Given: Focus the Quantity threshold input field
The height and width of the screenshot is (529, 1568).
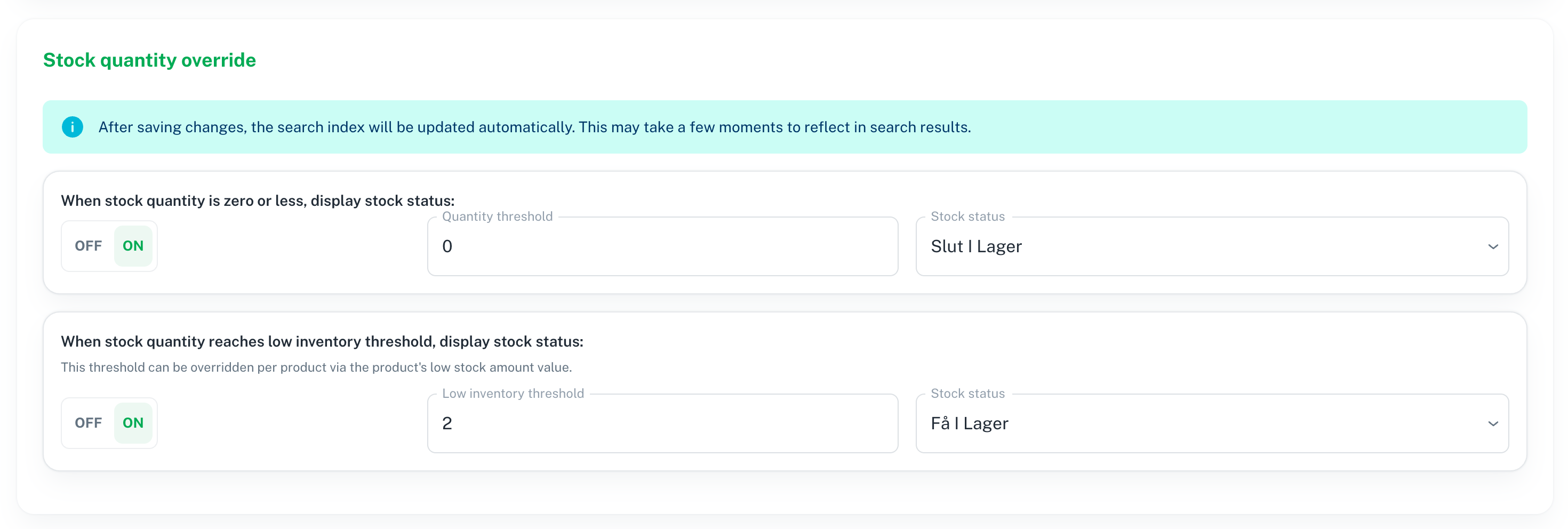Looking at the screenshot, I should tap(662, 246).
